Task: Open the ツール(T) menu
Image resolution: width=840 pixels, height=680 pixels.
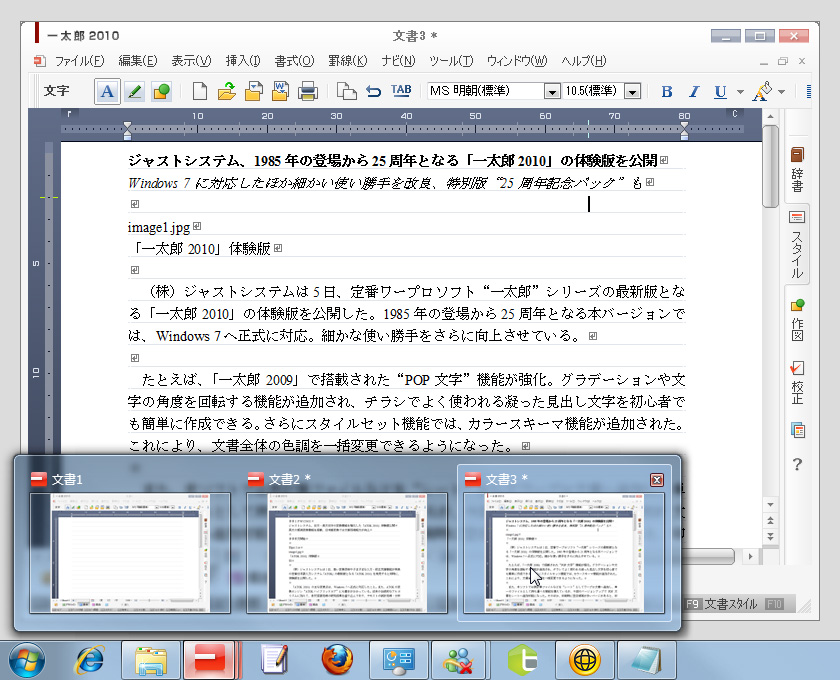Action: [451, 61]
